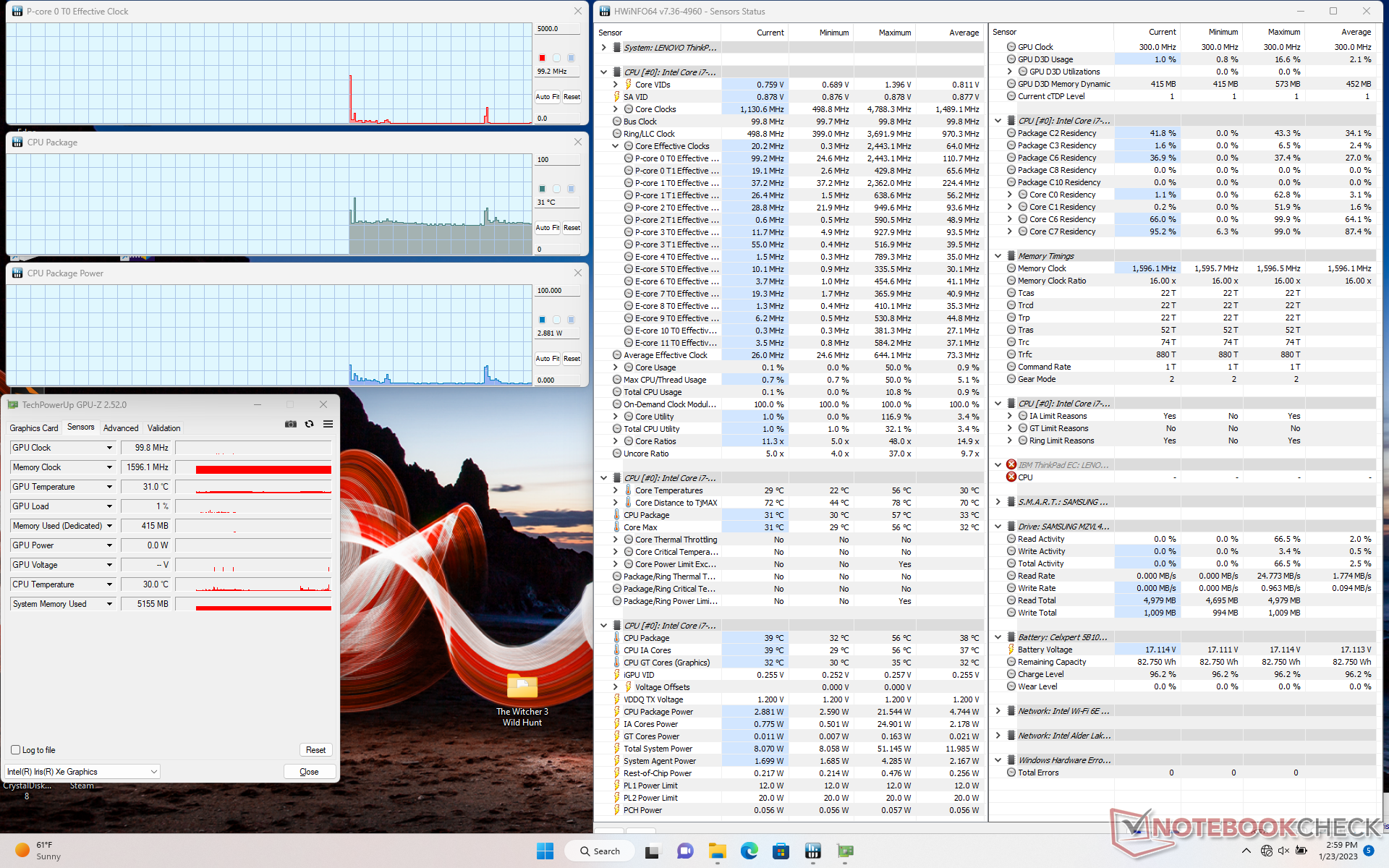Expand S.M.A.R.T.: SAMSUNG section

click(998, 502)
